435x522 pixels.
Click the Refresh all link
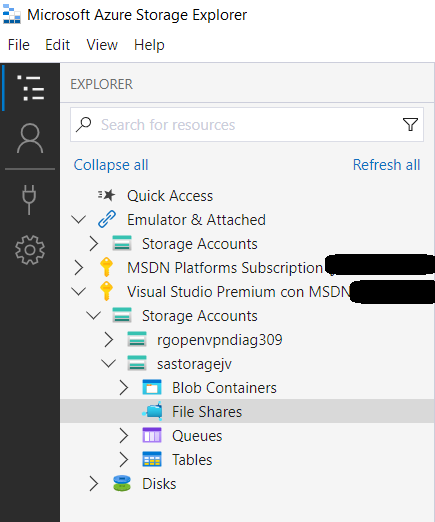tap(387, 165)
